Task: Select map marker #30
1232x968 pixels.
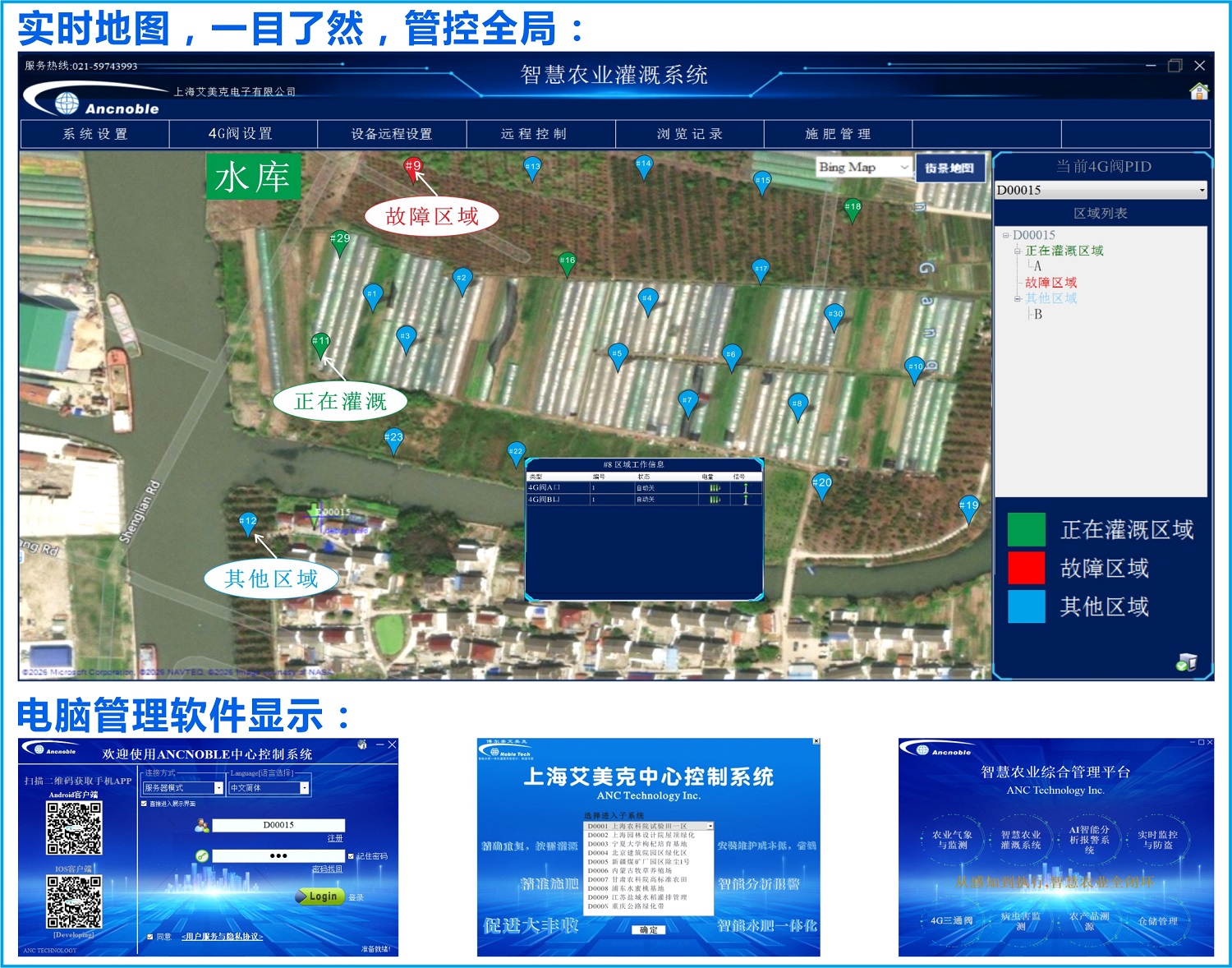Action: [834, 317]
